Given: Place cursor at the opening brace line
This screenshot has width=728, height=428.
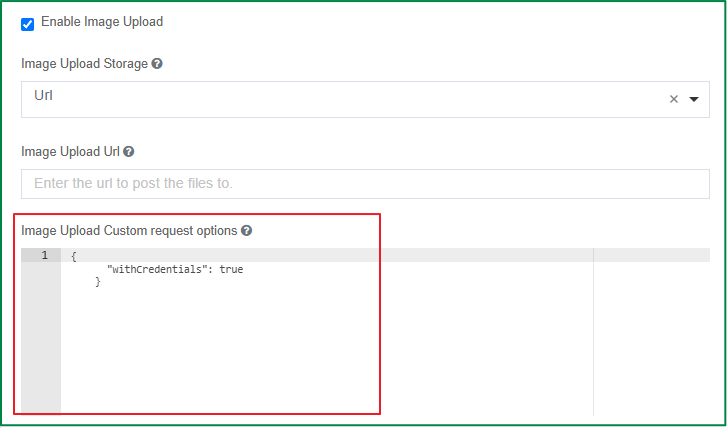Looking at the screenshot, I should (73, 256).
